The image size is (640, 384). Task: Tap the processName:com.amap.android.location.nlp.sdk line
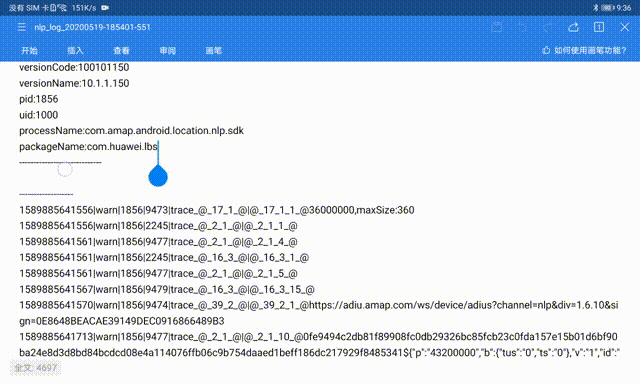coord(131,131)
